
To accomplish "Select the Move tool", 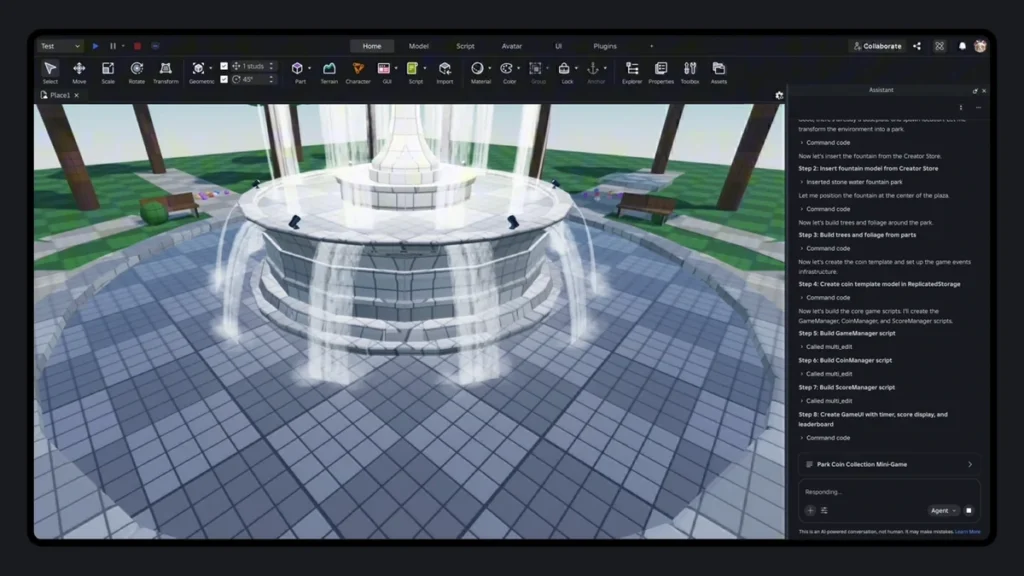I will click(79, 70).
